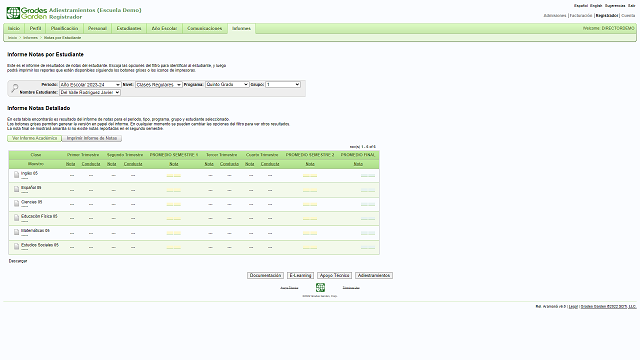Open document icon for Matemáticas 05 row
This screenshot has width=640, height=360.
pos(16,232)
